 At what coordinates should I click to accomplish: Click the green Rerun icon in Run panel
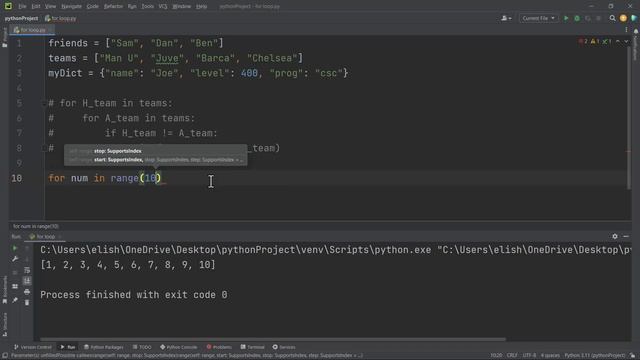pyautogui.click(x=15, y=248)
